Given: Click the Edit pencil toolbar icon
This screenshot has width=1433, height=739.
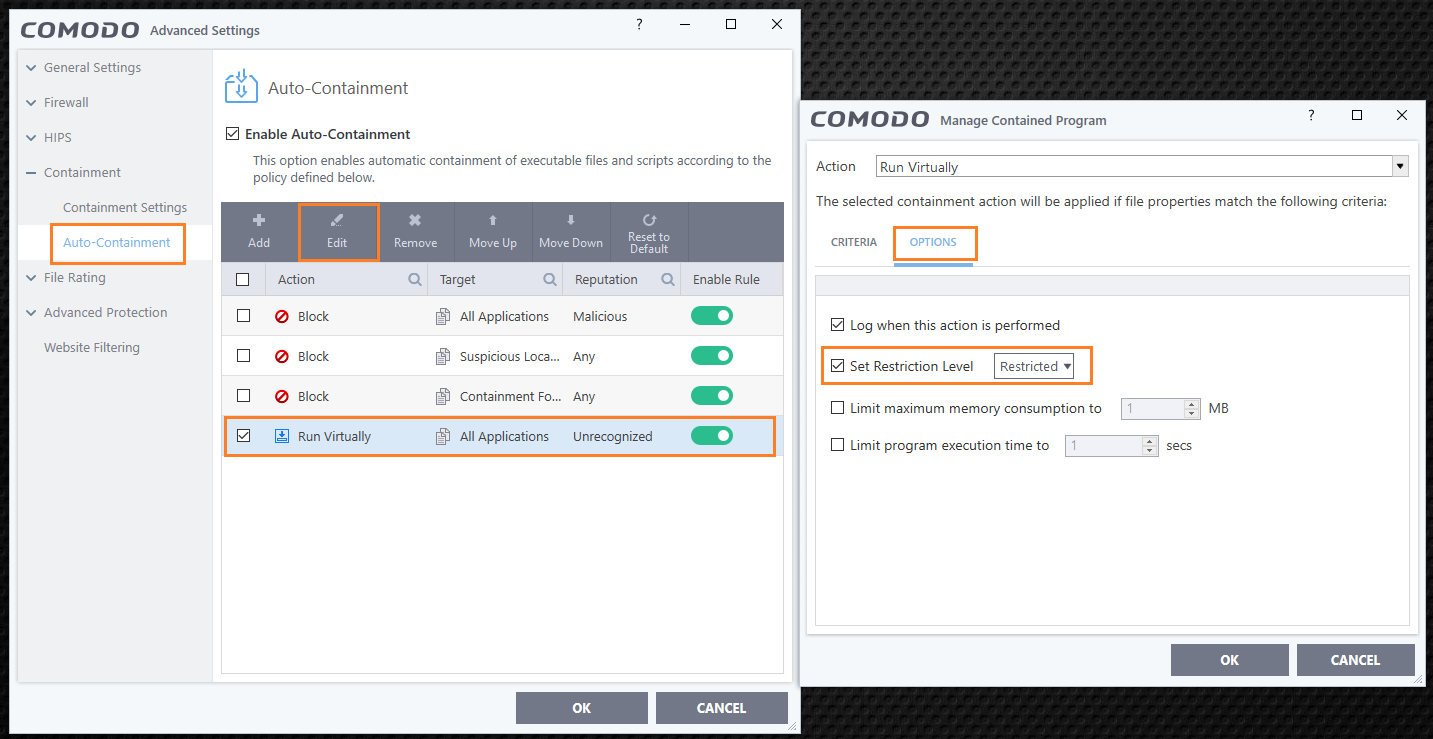Looking at the screenshot, I should pyautogui.click(x=337, y=221).
